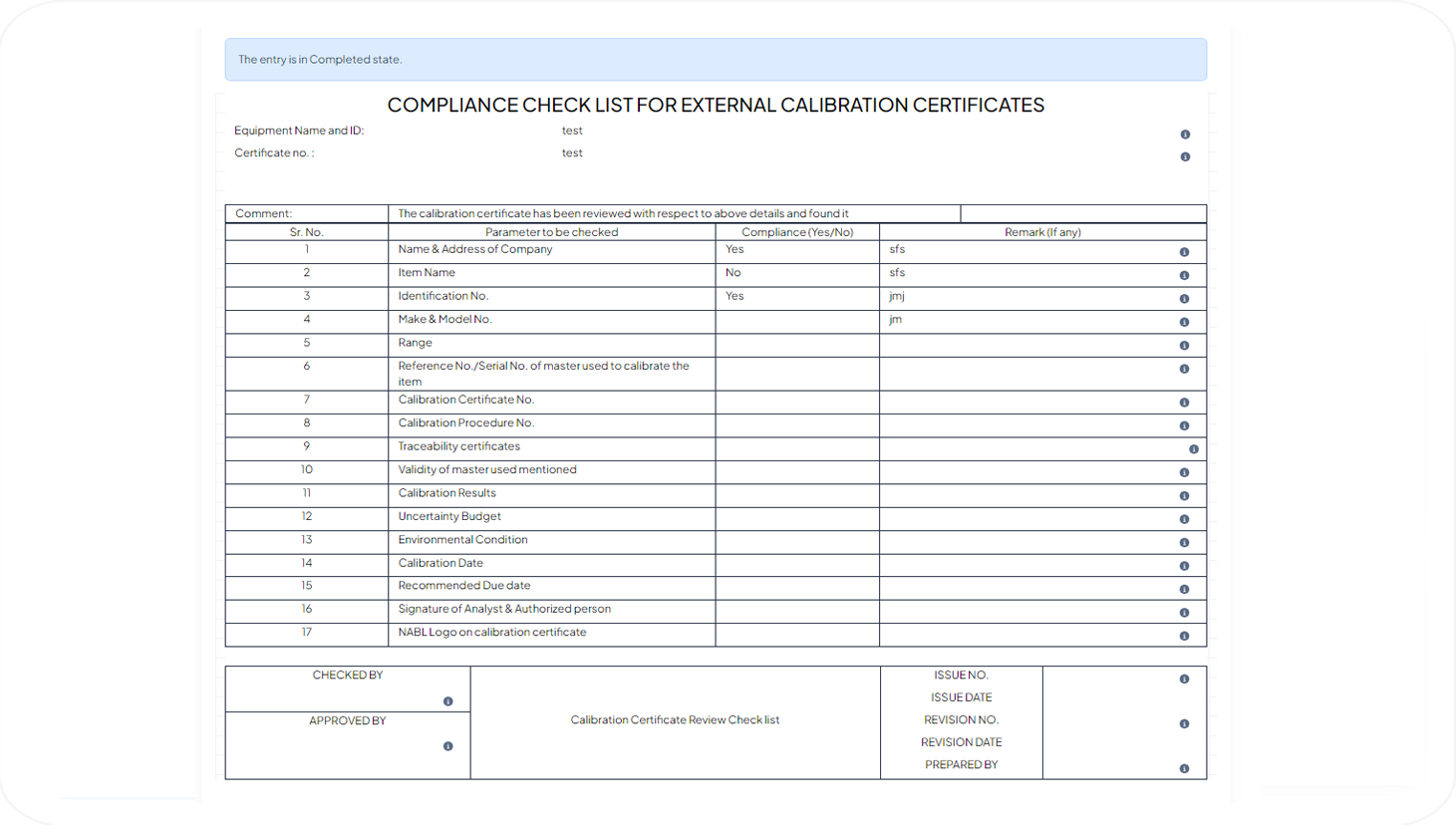Click info icon for Identification No. row
This screenshot has height=825, width=1456.
pos(1184,299)
